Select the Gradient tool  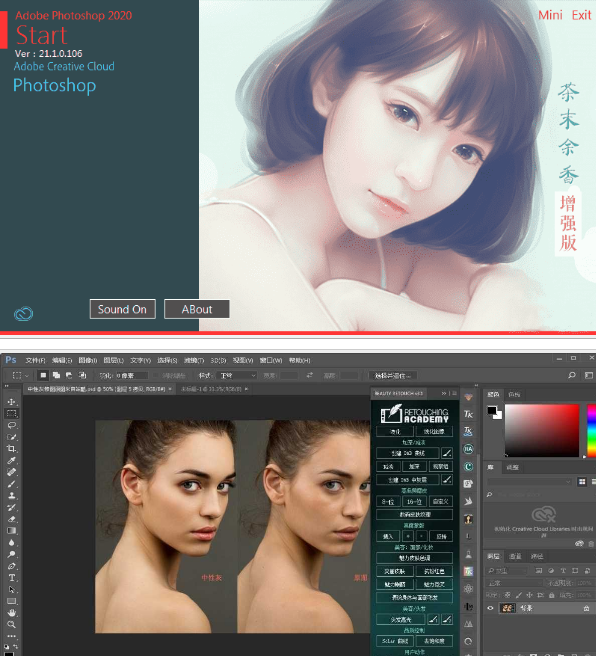pos(11,531)
